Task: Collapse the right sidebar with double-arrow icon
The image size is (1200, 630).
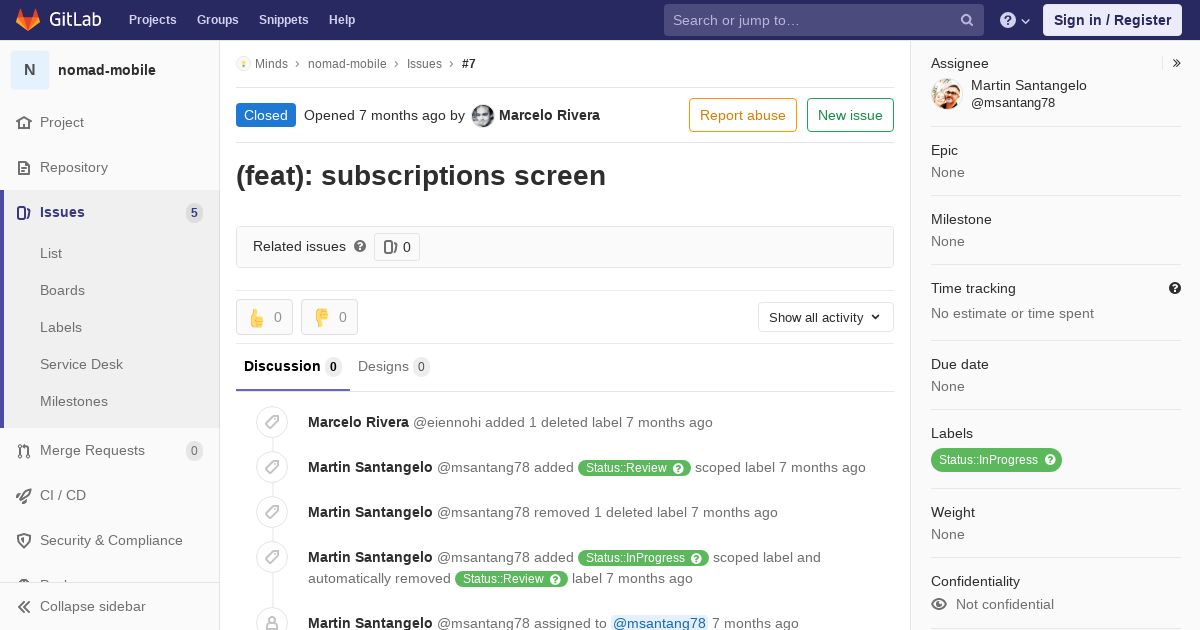Action: pyautogui.click(x=1176, y=63)
